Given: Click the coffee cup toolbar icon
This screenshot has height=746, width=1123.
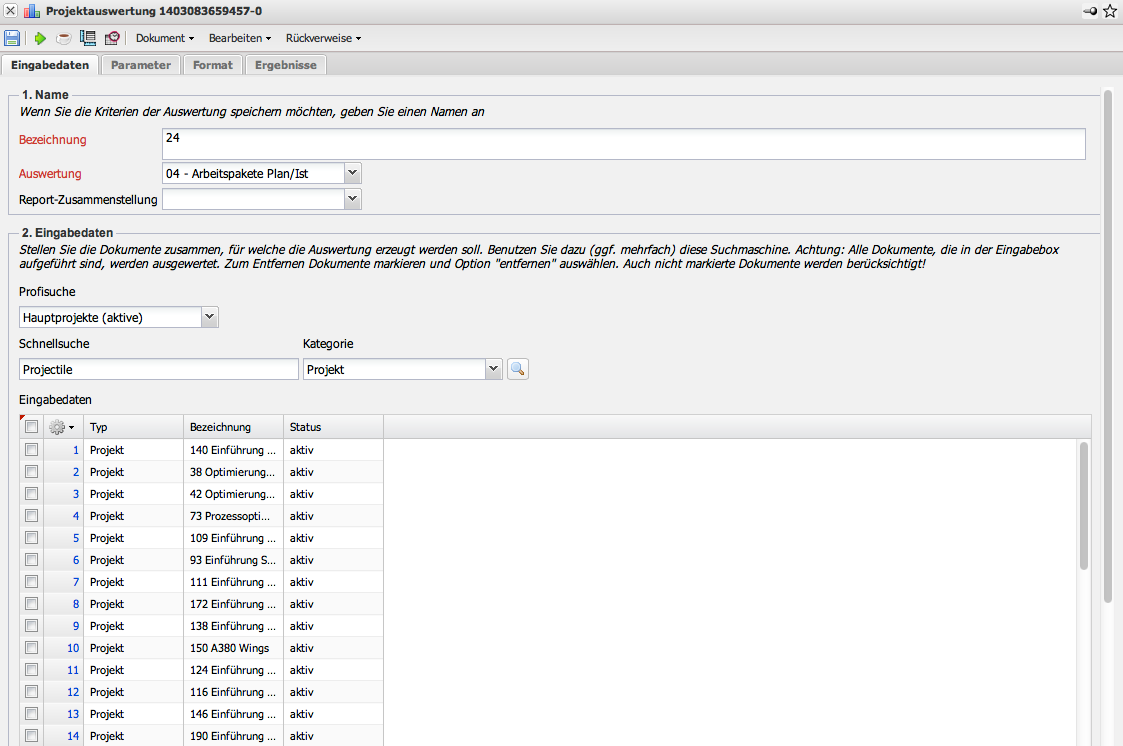Looking at the screenshot, I should [63, 38].
